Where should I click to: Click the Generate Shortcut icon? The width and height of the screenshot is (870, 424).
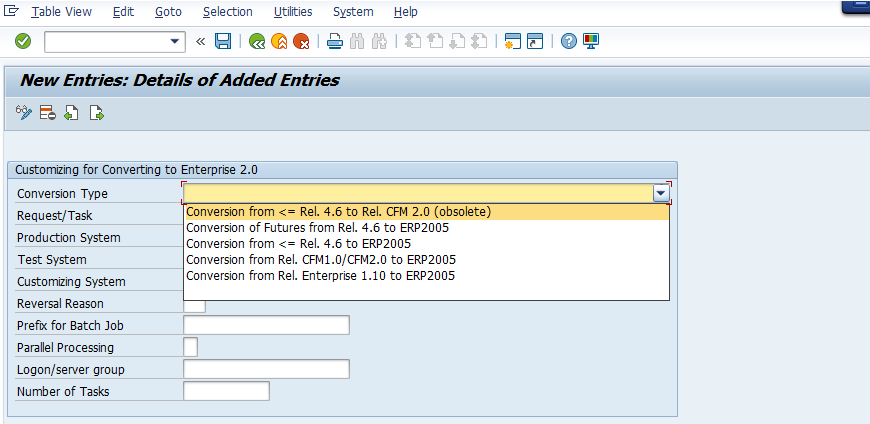coord(535,41)
